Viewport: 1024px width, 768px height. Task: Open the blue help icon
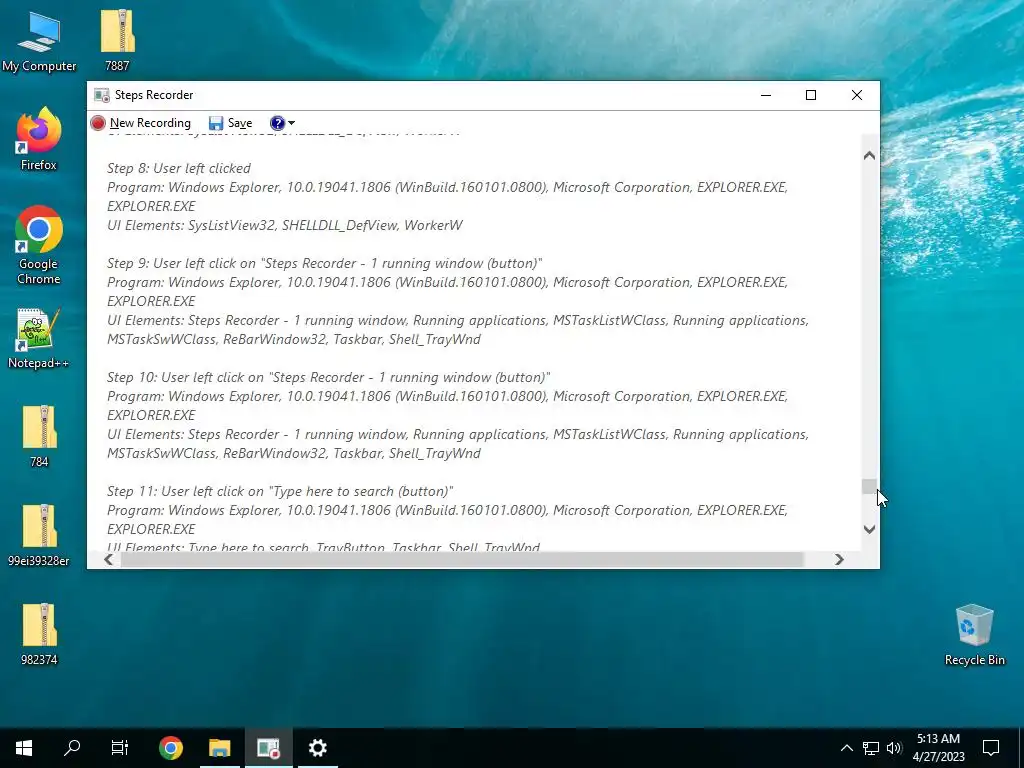click(x=277, y=123)
